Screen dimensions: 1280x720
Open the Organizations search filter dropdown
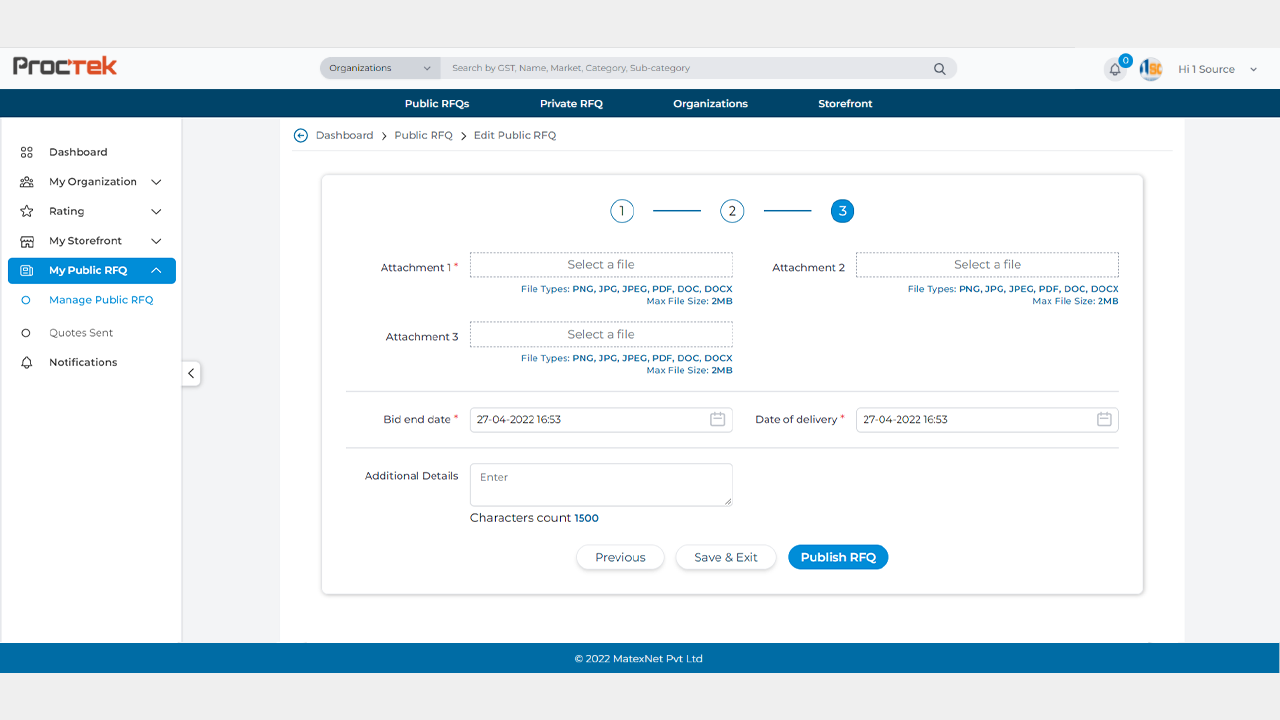click(380, 68)
